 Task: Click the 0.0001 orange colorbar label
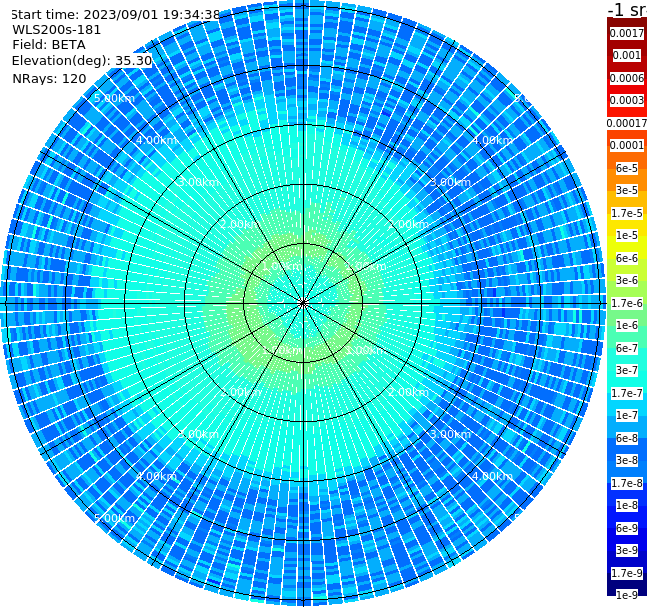point(627,145)
